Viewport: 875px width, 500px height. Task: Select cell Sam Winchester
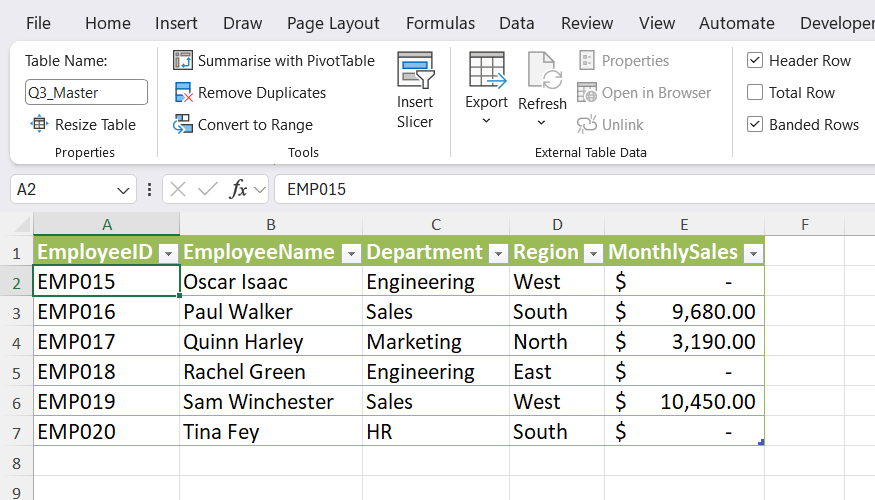coord(271,402)
